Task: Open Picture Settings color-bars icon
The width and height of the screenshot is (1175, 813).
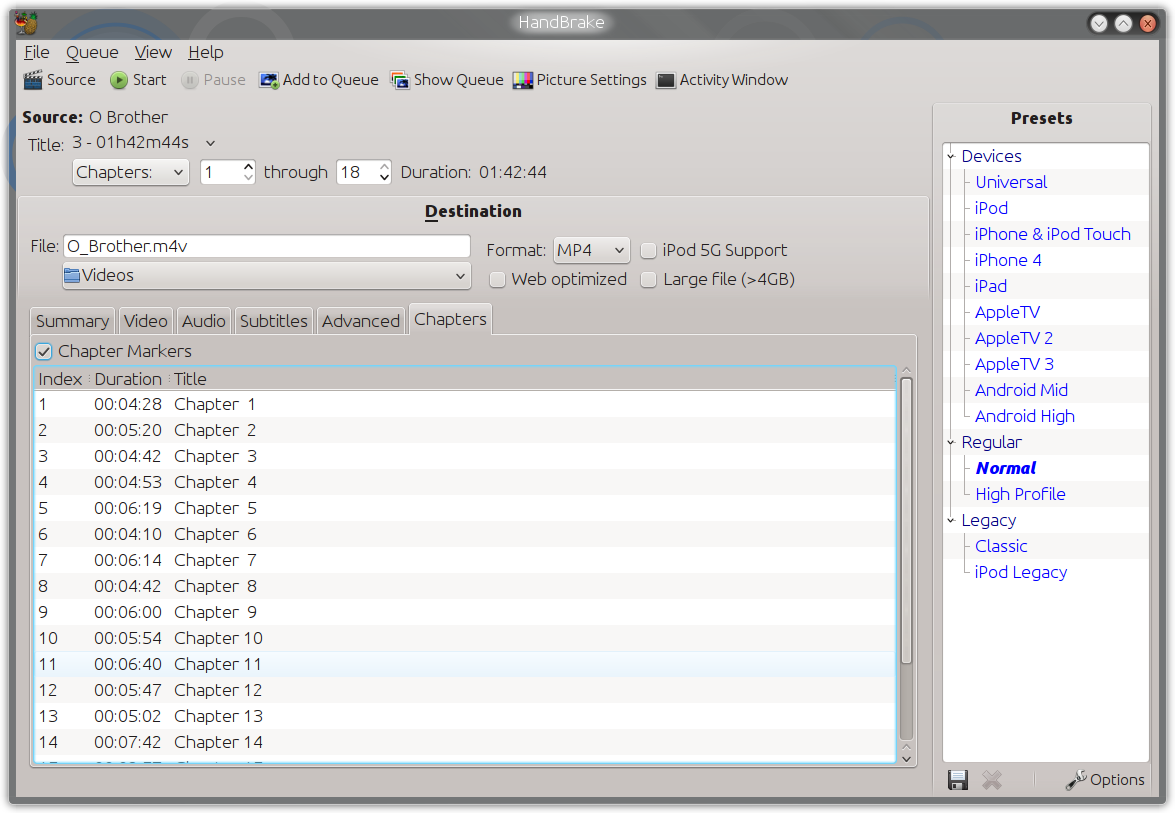Action: 522,80
